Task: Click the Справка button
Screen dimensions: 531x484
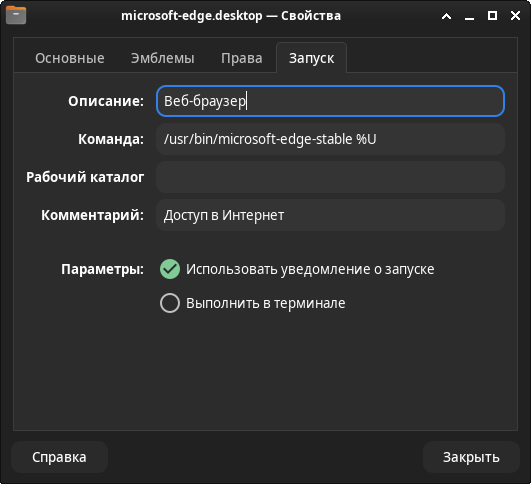Action: tap(60, 457)
